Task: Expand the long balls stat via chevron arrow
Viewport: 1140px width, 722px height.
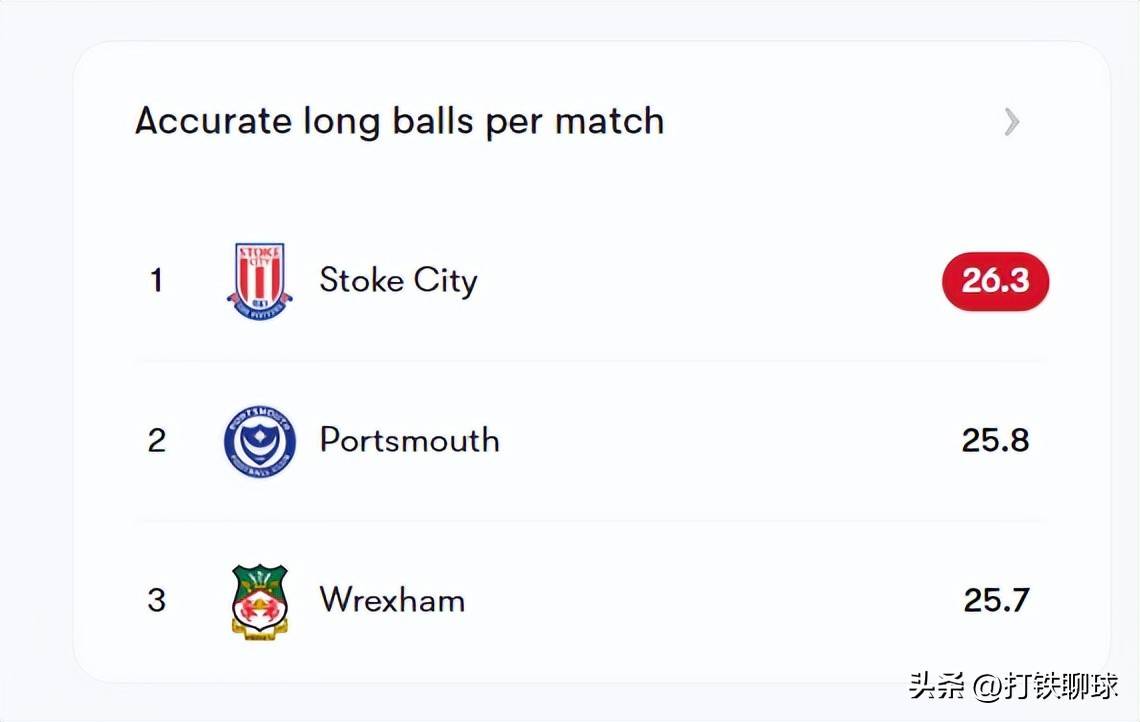Action: tap(1012, 122)
